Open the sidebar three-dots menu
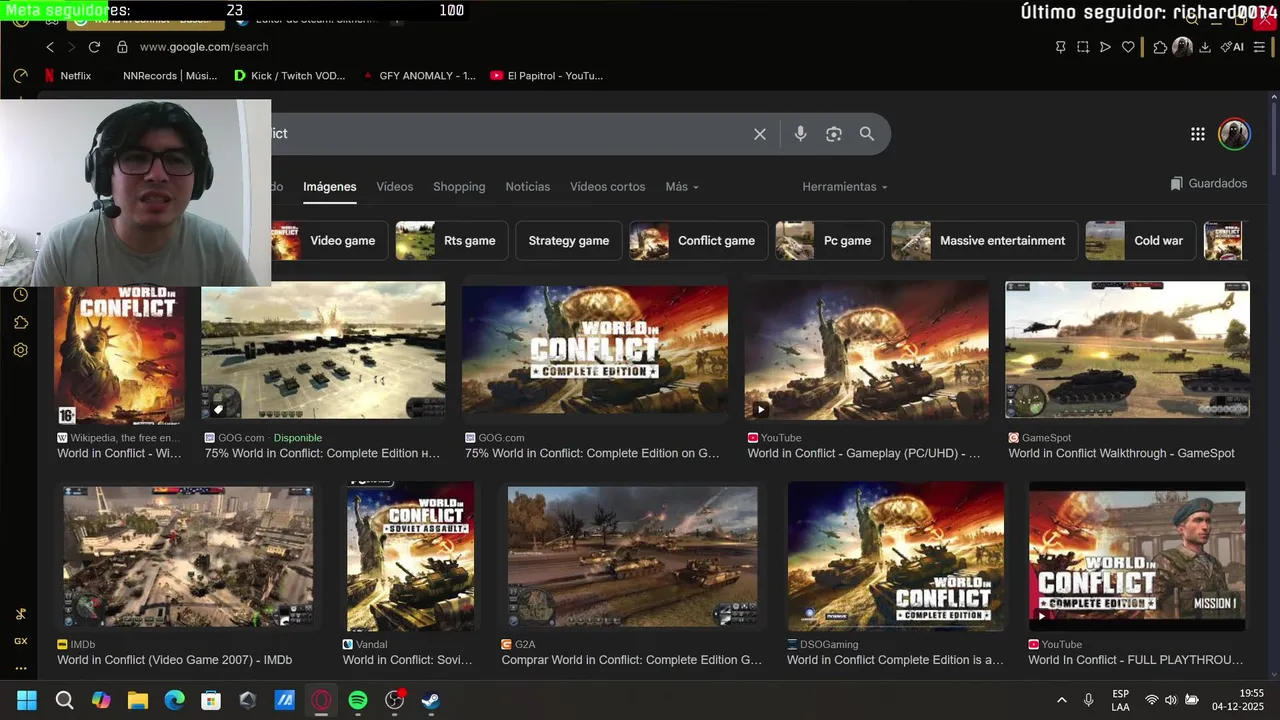Viewport: 1280px width, 720px height. [x=21, y=668]
